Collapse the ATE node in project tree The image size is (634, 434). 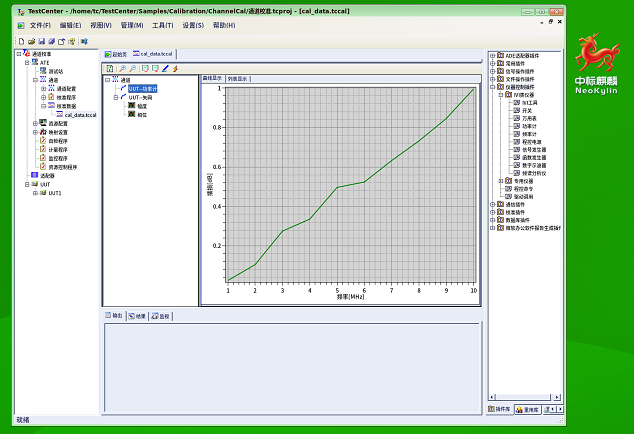pos(27,62)
